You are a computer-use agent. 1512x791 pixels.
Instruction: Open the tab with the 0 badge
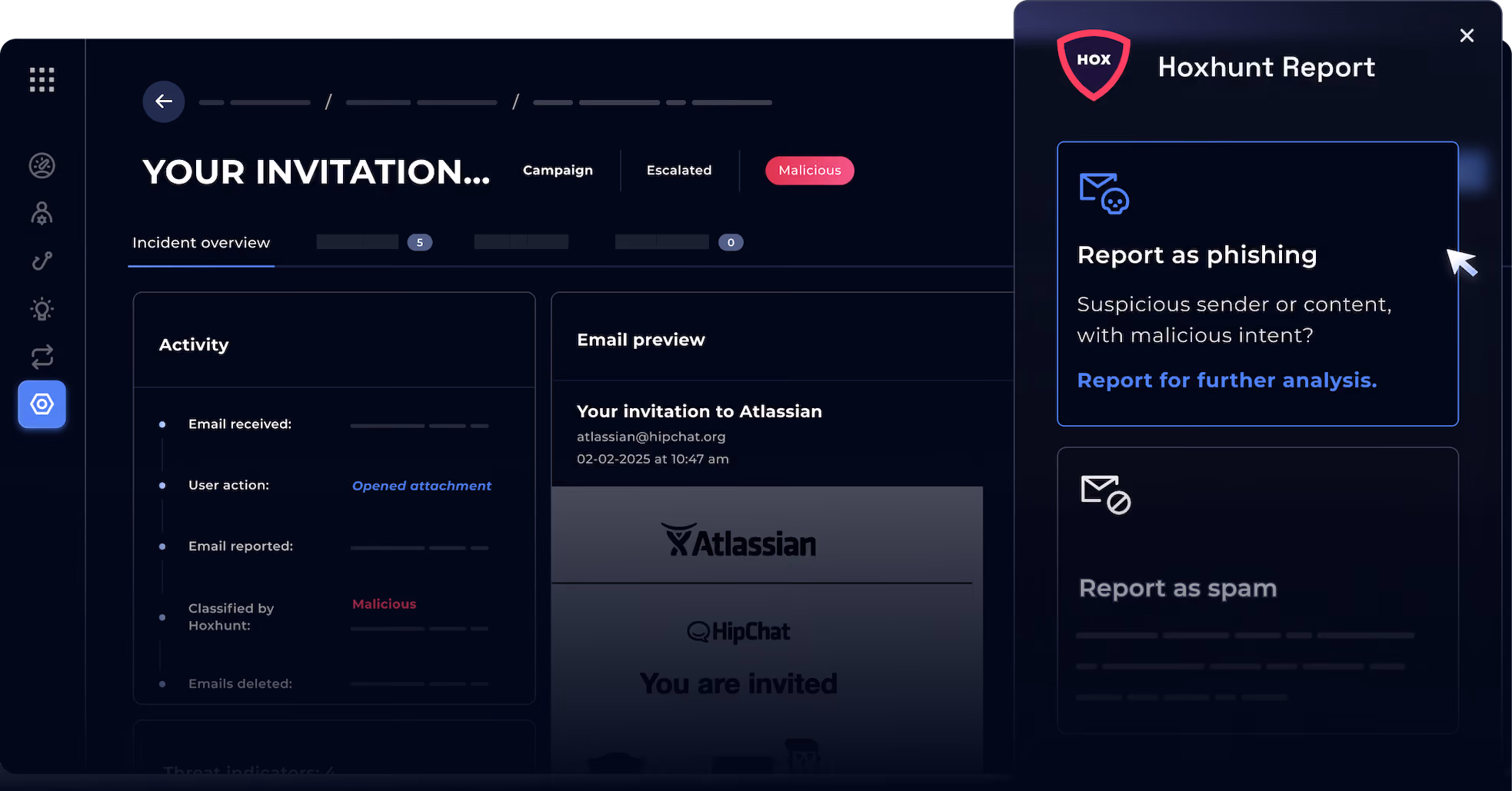tap(679, 242)
